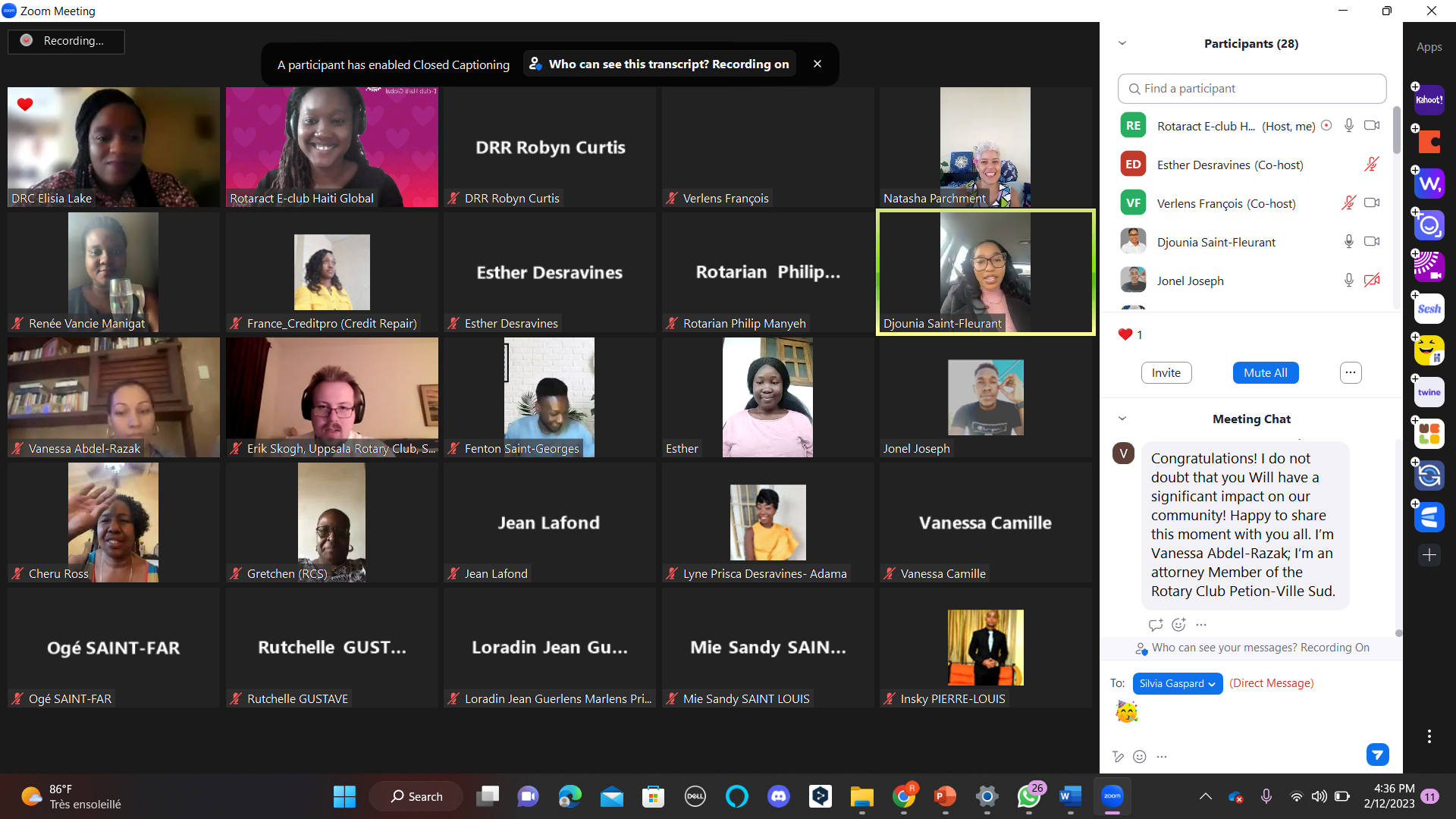Collapse the Participants panel chevron
The height and width of the screenshot is (819, 1456).
pos(1122,43)
